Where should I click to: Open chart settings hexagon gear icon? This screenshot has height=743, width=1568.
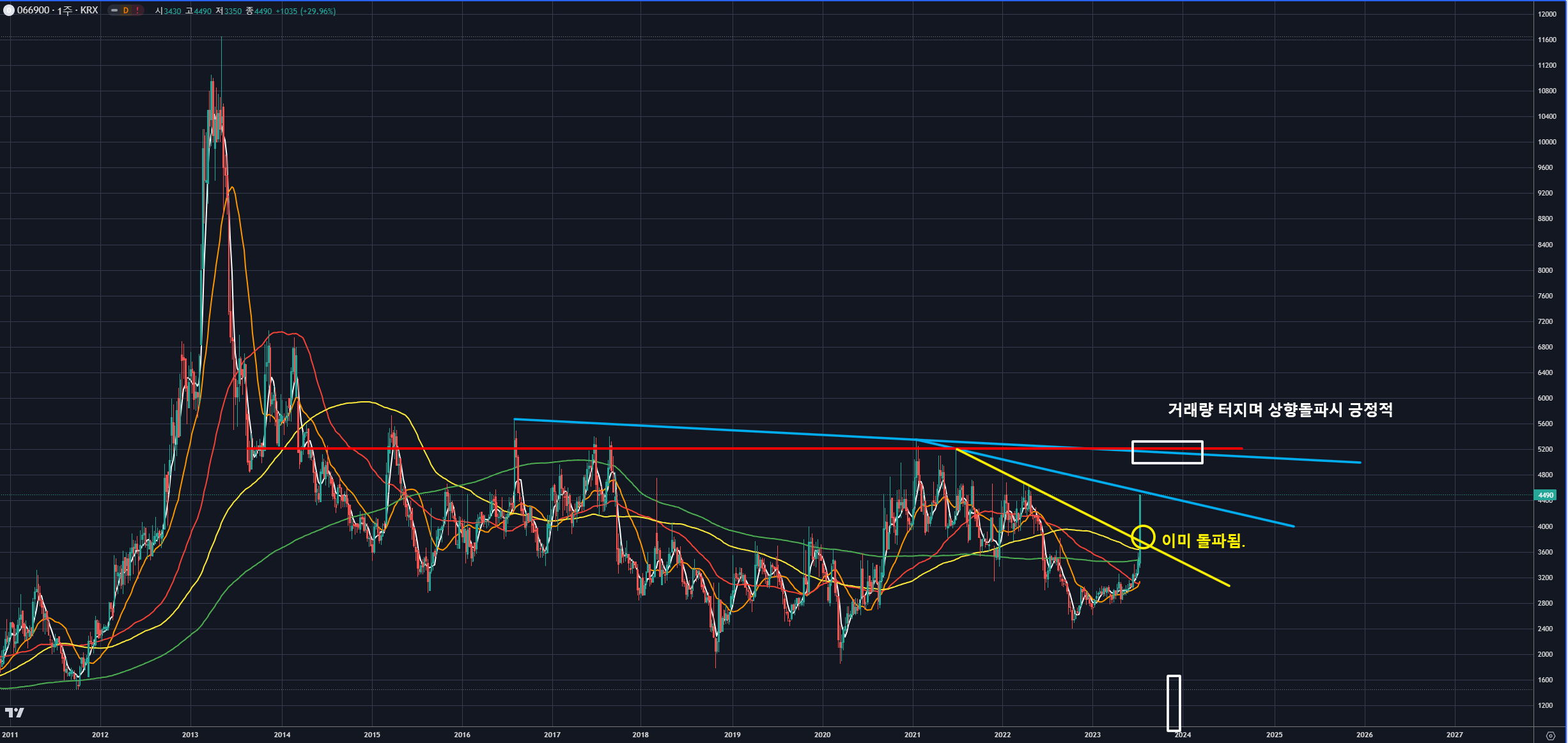1550,735
